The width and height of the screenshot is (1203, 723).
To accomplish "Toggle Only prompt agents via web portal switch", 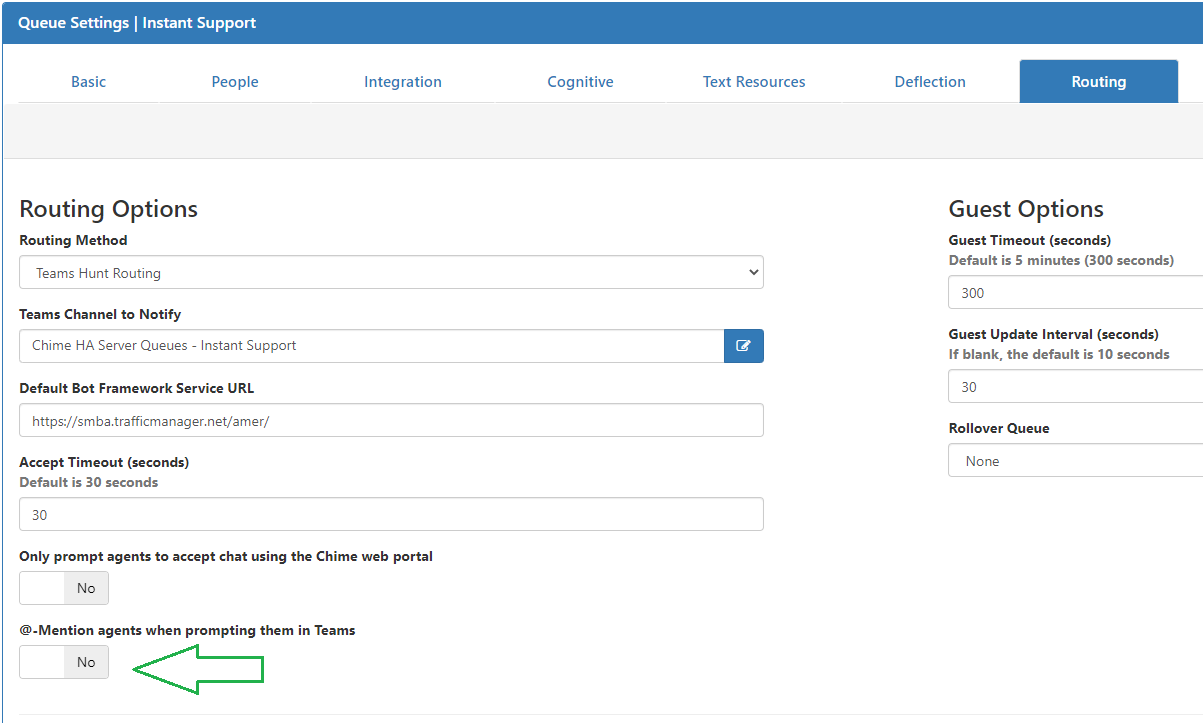I will click(x=64, y=588).
